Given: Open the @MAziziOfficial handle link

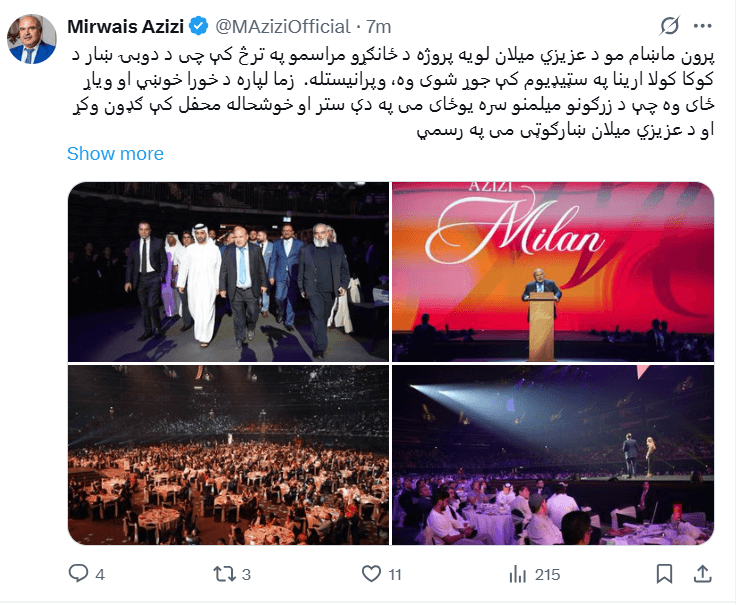Looking at the screenshot, I should tap(283, 27).
